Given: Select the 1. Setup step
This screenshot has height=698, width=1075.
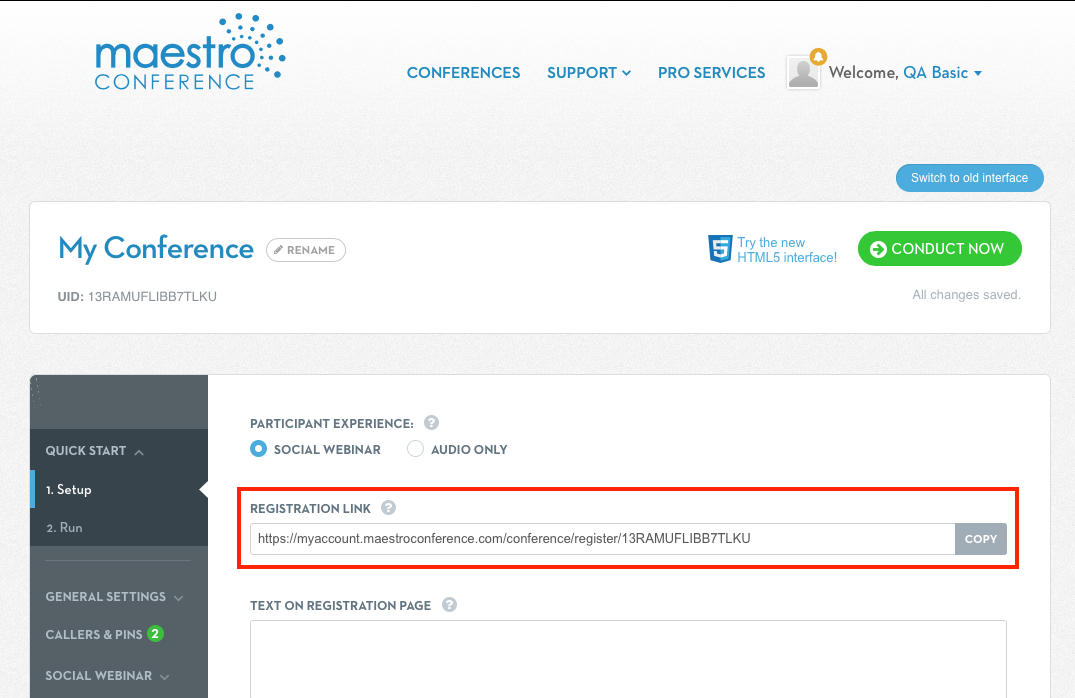Looking at the screenshot, I should [x=119, y=490].
